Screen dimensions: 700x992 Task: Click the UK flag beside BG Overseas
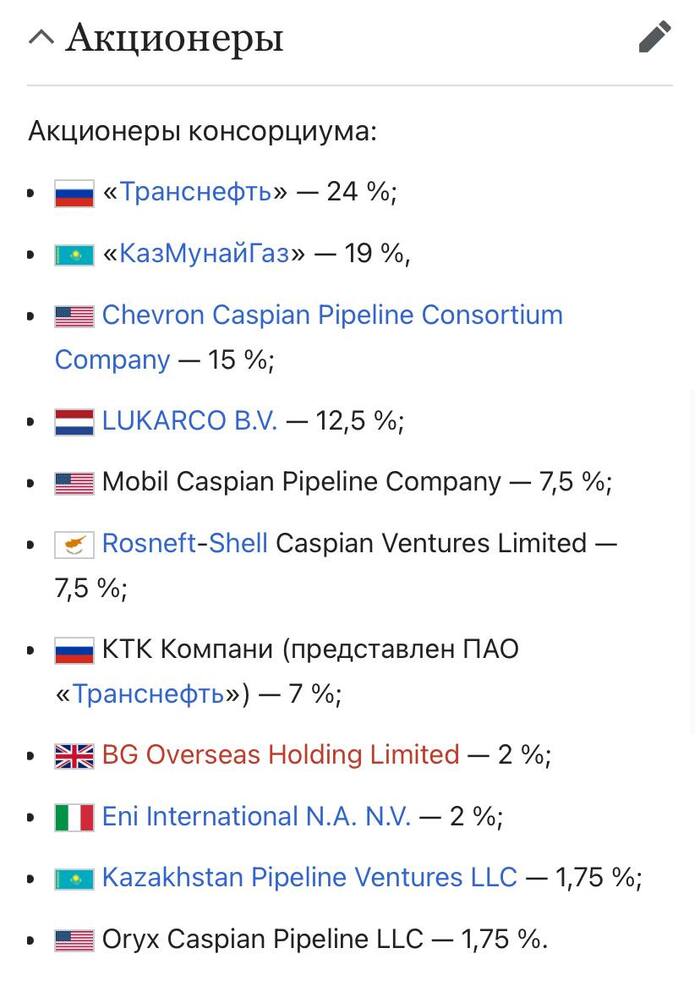pos(74,756)
